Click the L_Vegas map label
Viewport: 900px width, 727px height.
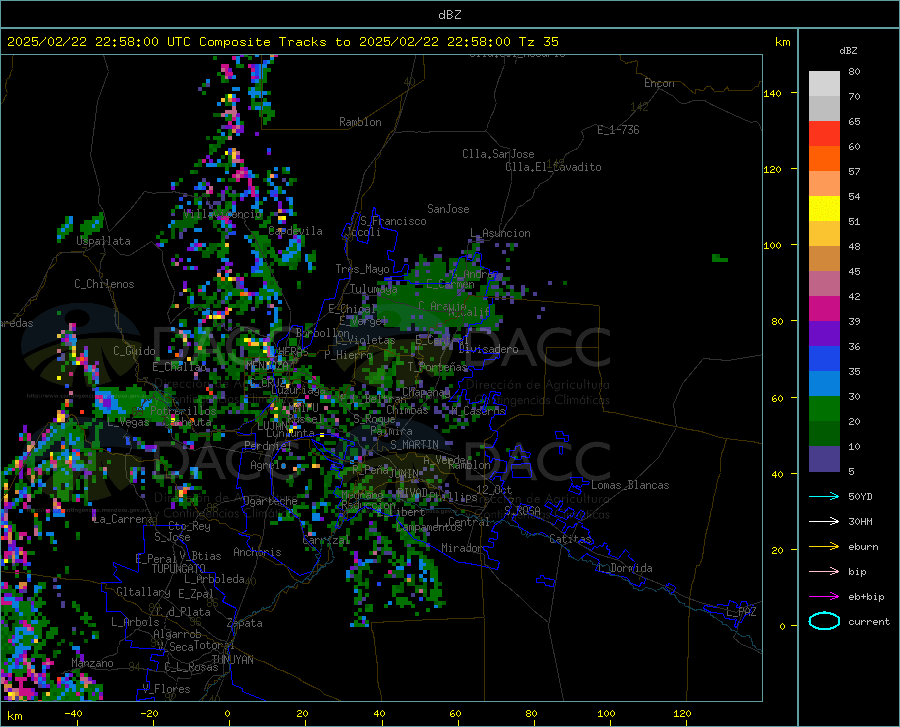click(x=128, y=422)
